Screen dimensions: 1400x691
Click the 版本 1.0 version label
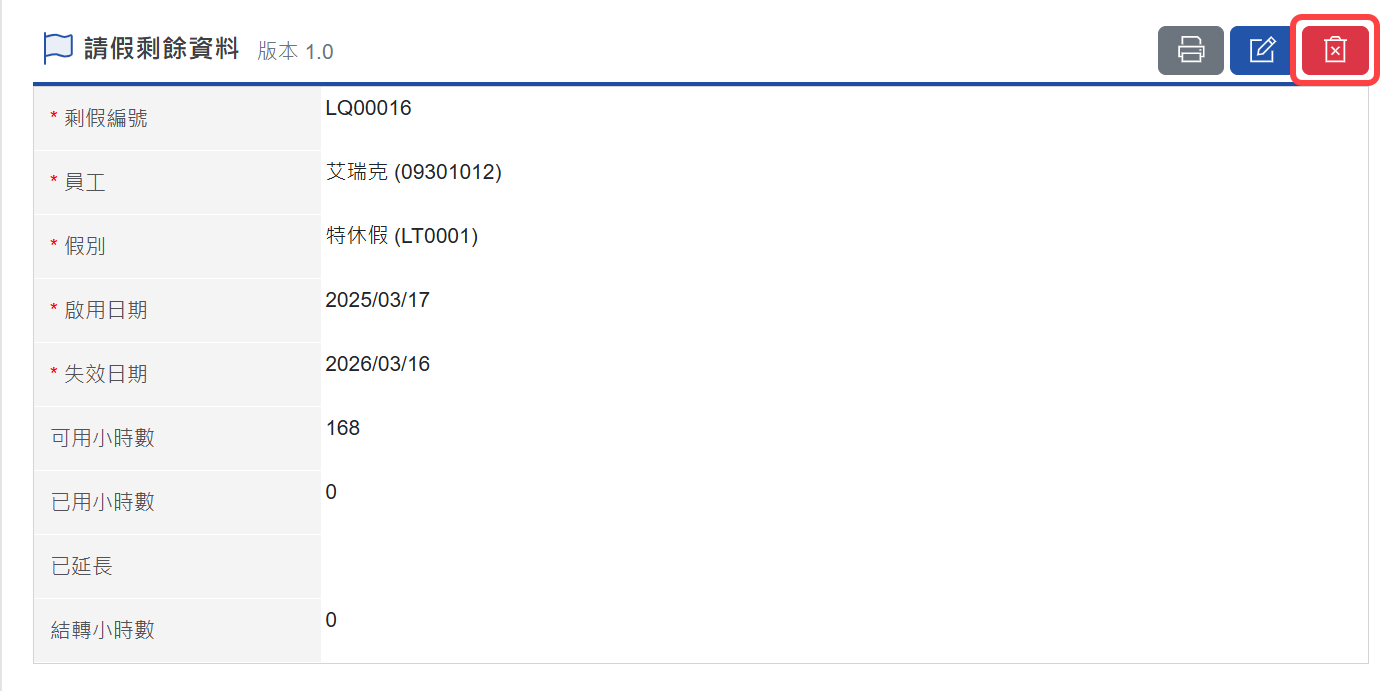tap(295, 51)
